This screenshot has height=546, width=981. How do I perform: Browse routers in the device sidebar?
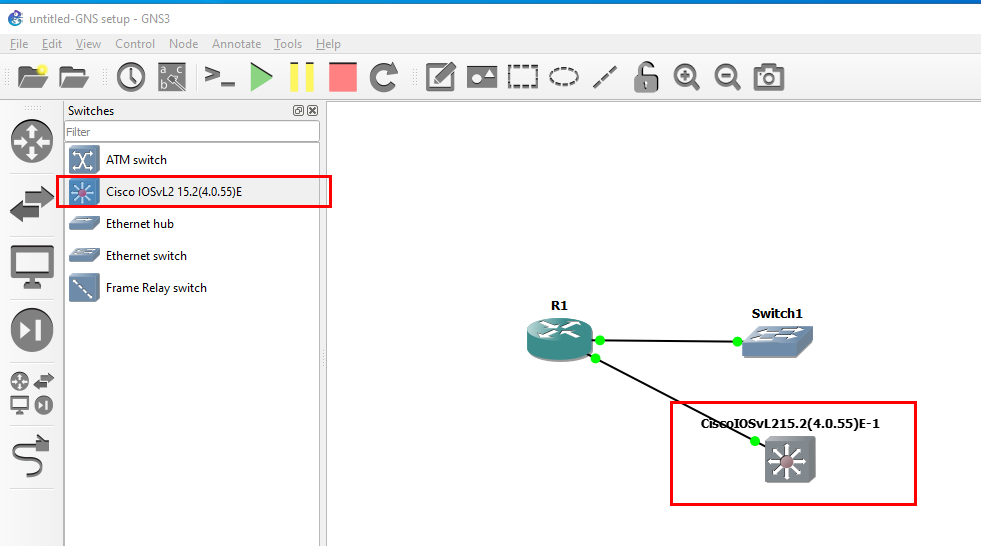(x=32, y=141)
